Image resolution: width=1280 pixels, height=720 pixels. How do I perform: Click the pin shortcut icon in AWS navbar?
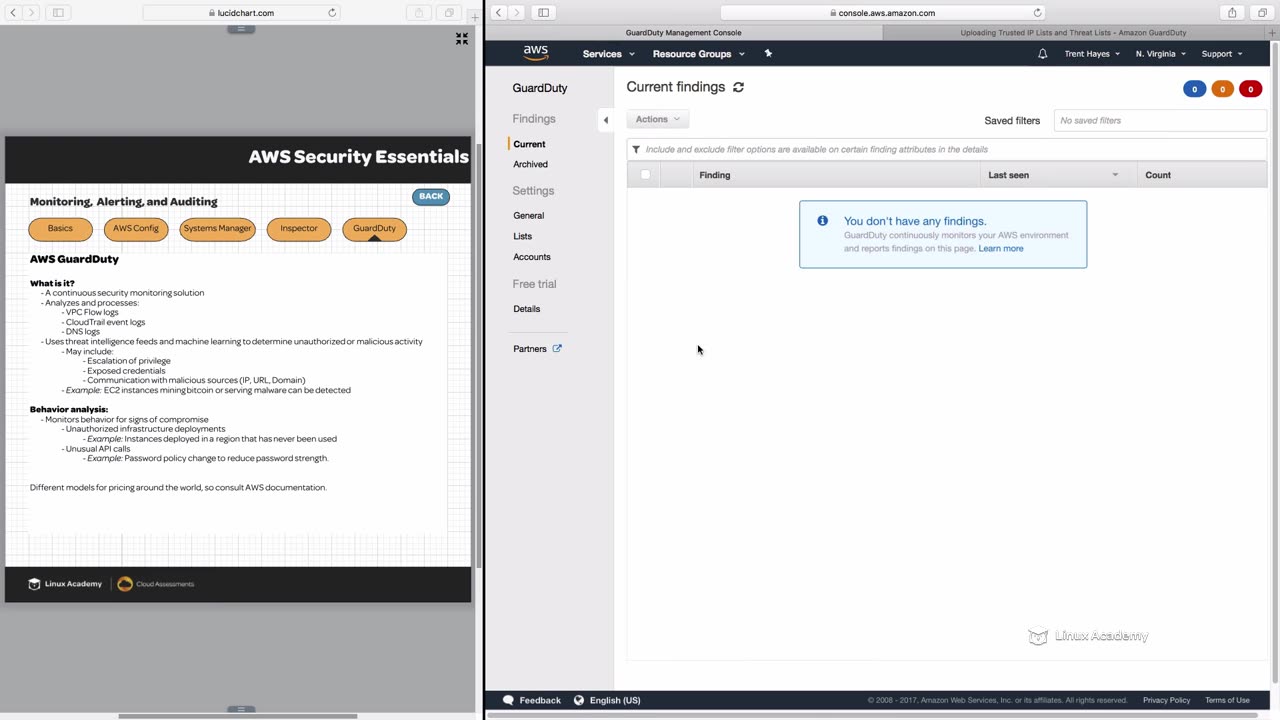tap(768, 54)
